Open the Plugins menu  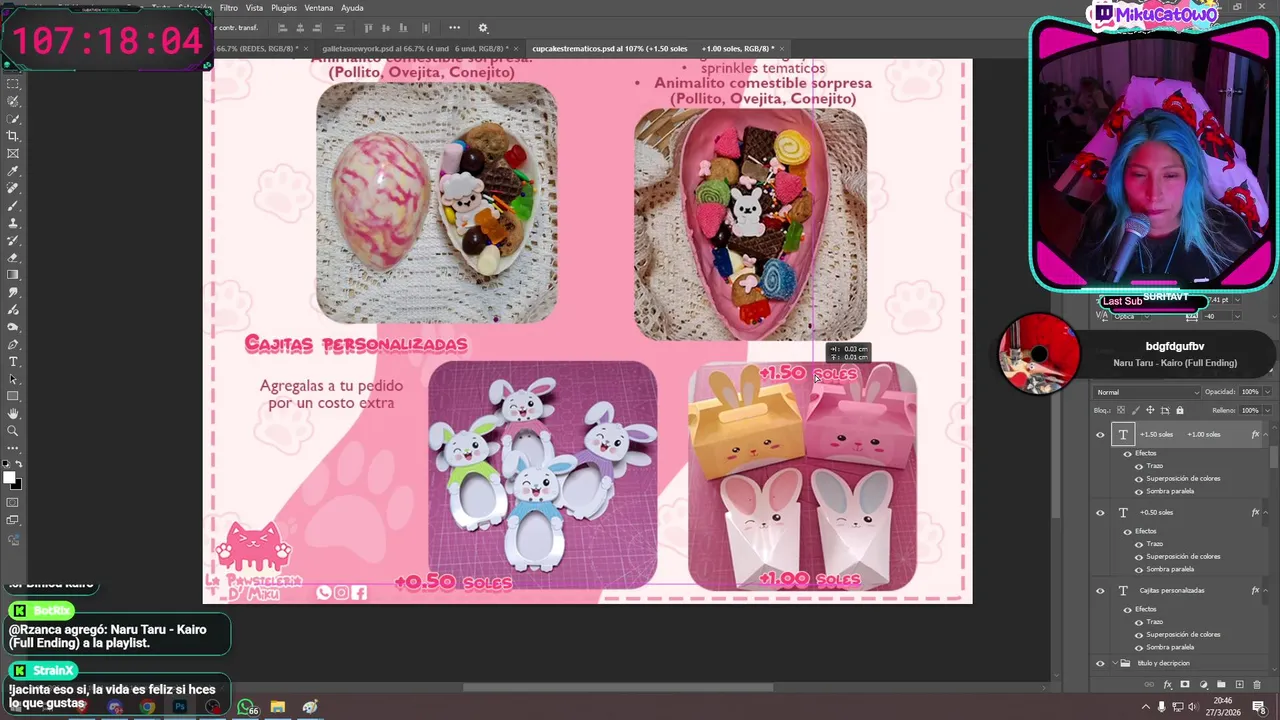point(284,8)
